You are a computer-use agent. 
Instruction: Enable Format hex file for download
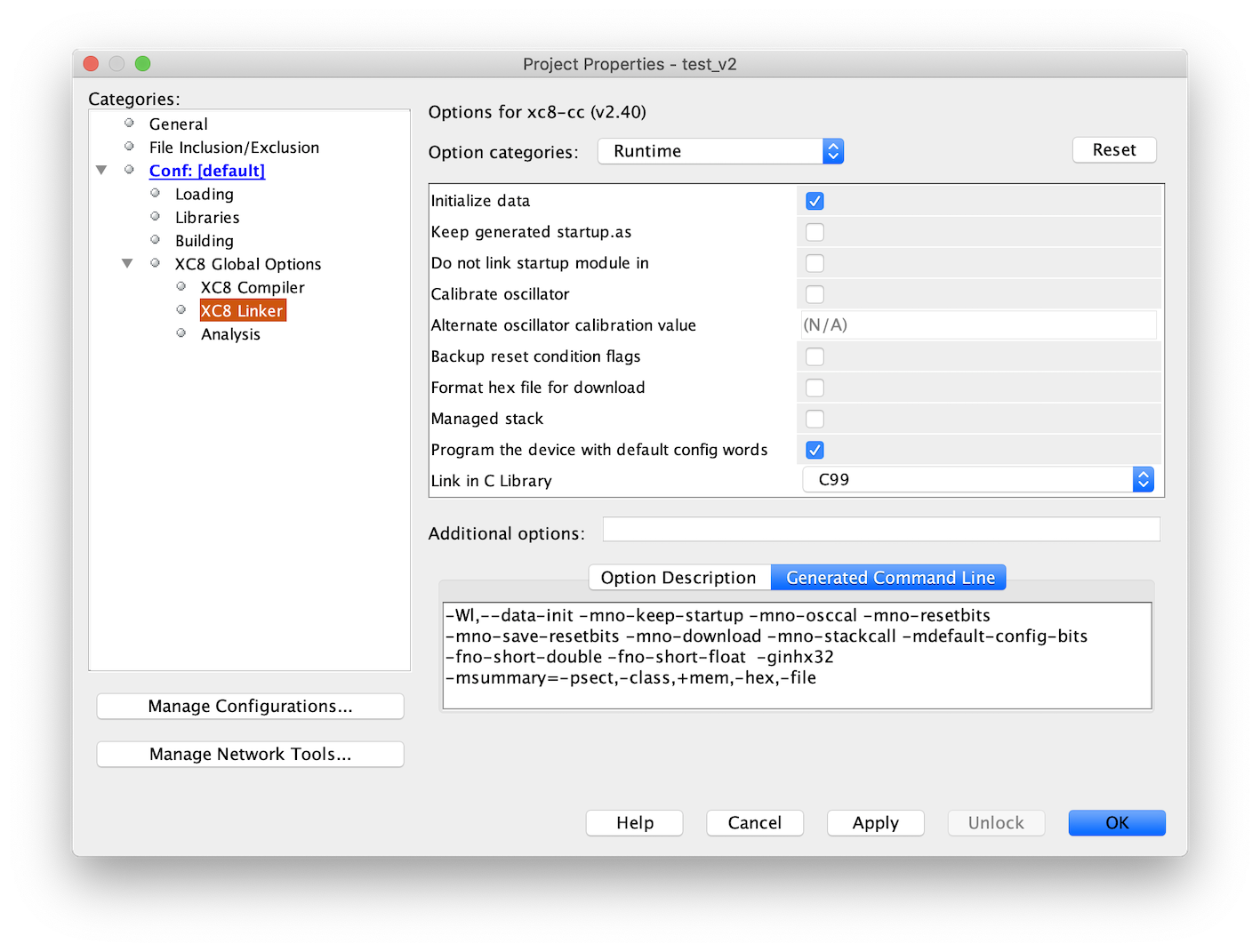click(815, 388)
